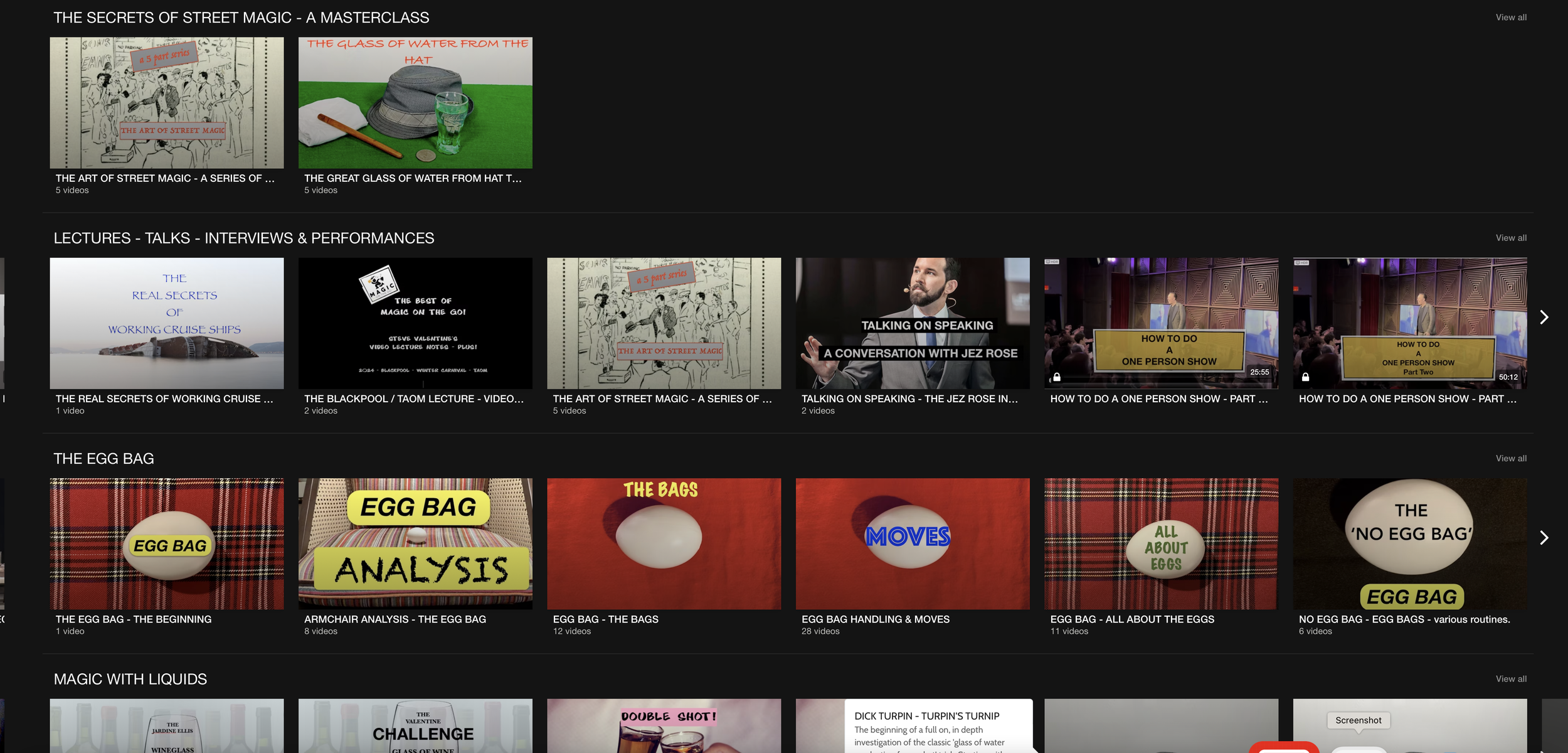The height and width of the screenshot is (753, 1568).
Task: Open Egg Bag Analysis armchair thumbnail
Action: coord(415,543)
